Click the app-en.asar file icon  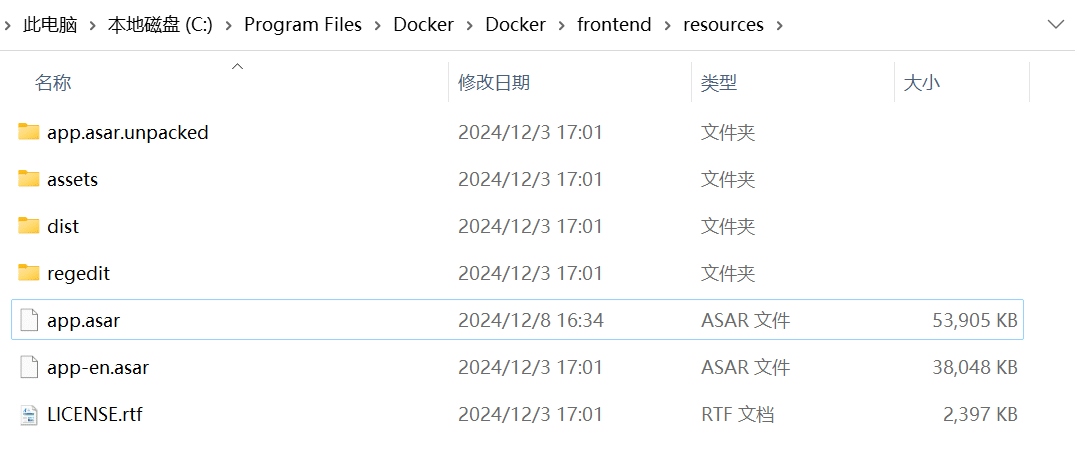29,367
